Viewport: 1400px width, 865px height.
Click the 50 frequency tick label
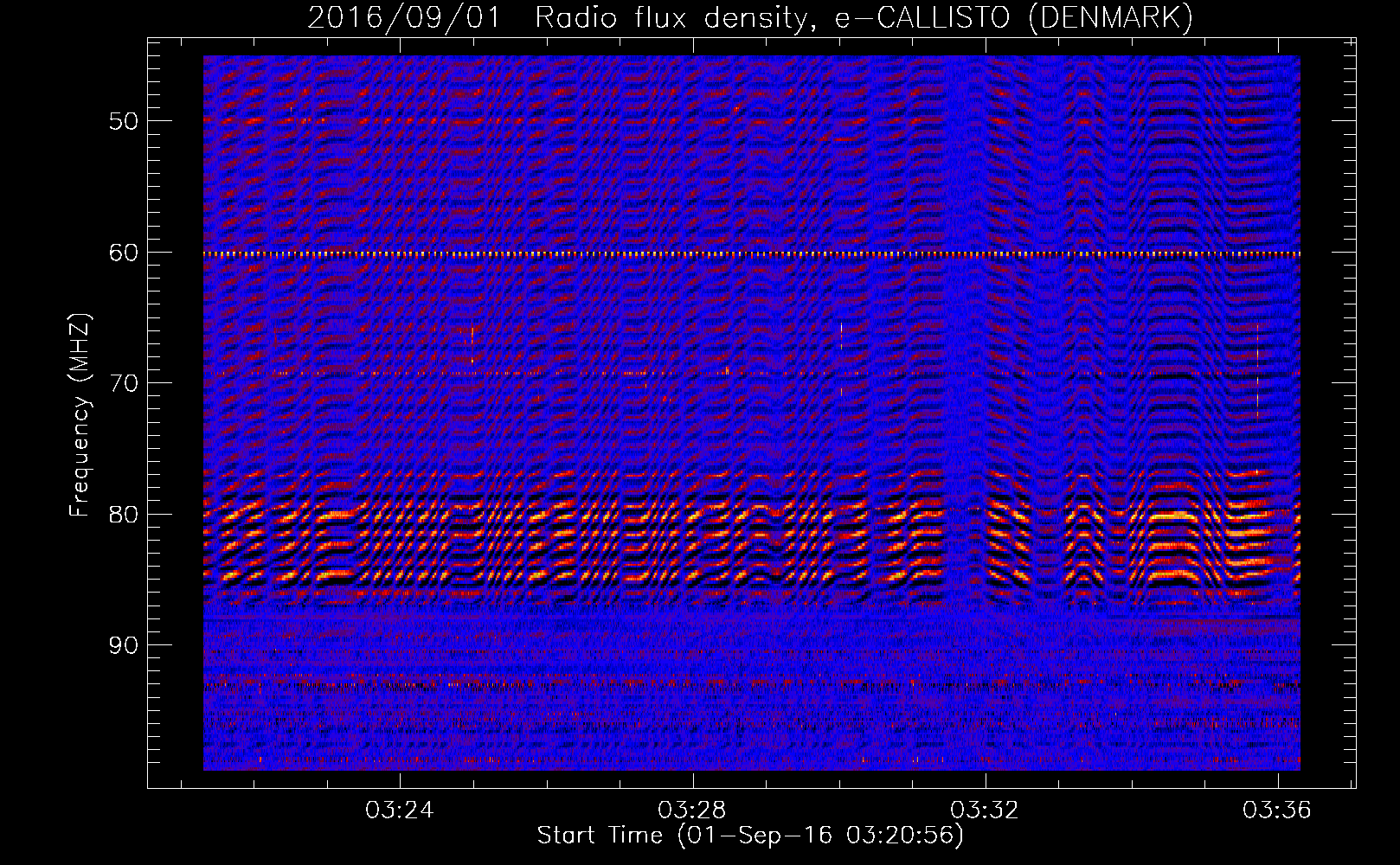pyautogui.click(x=123, y=121)
